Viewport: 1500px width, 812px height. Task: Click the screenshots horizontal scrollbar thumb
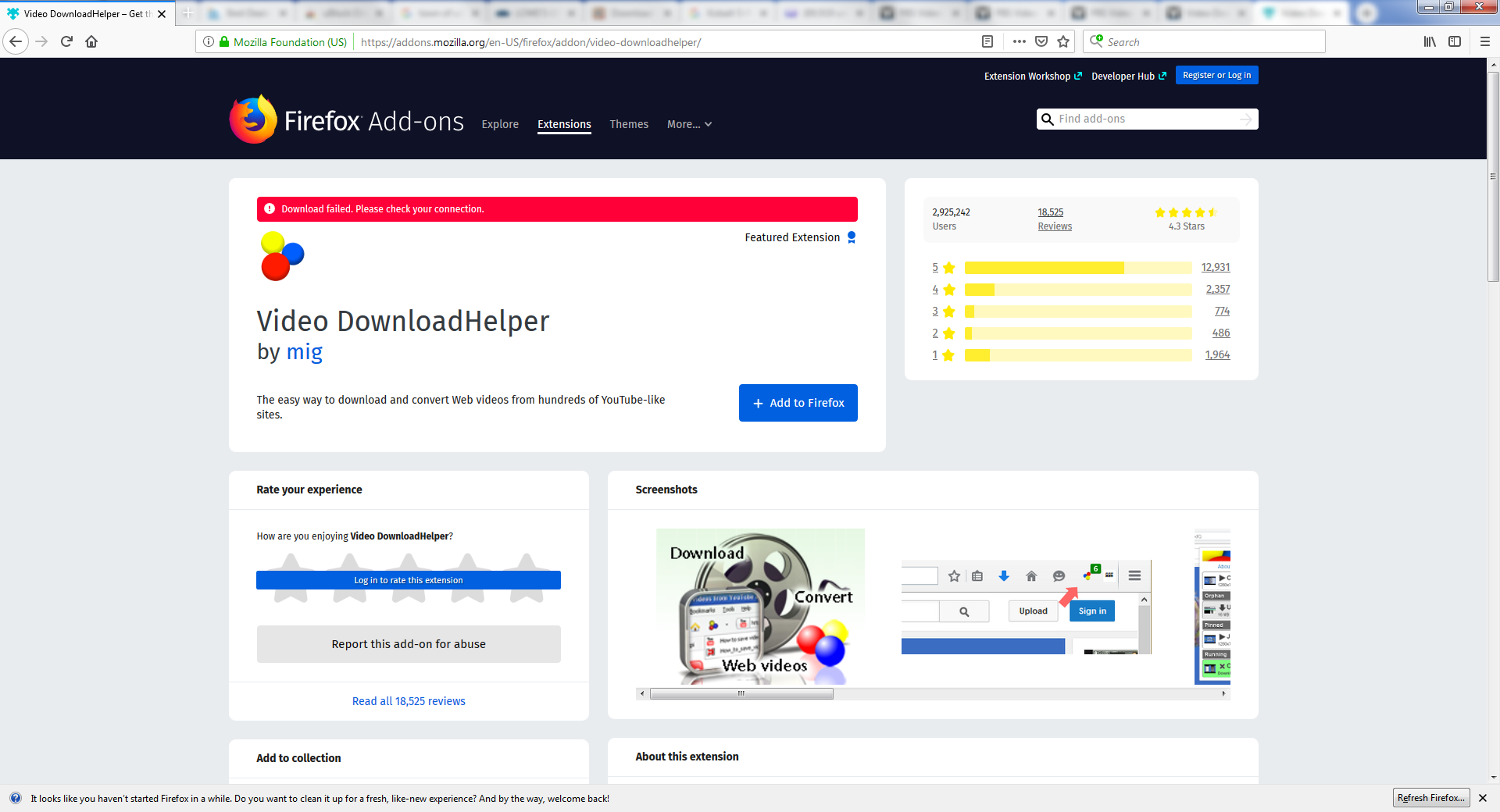click(741, 693)
